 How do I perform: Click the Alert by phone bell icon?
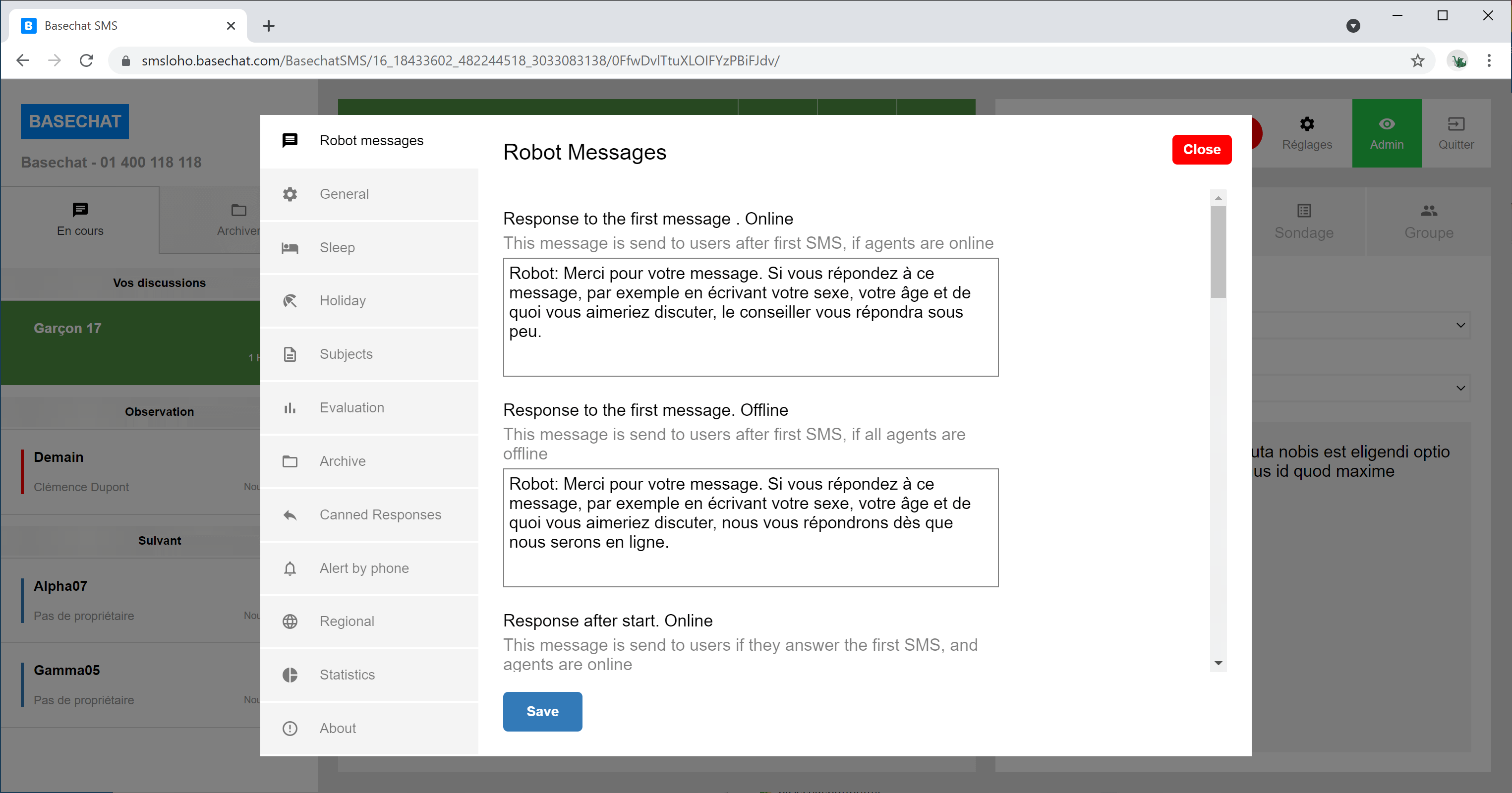[x=290, y=569]
